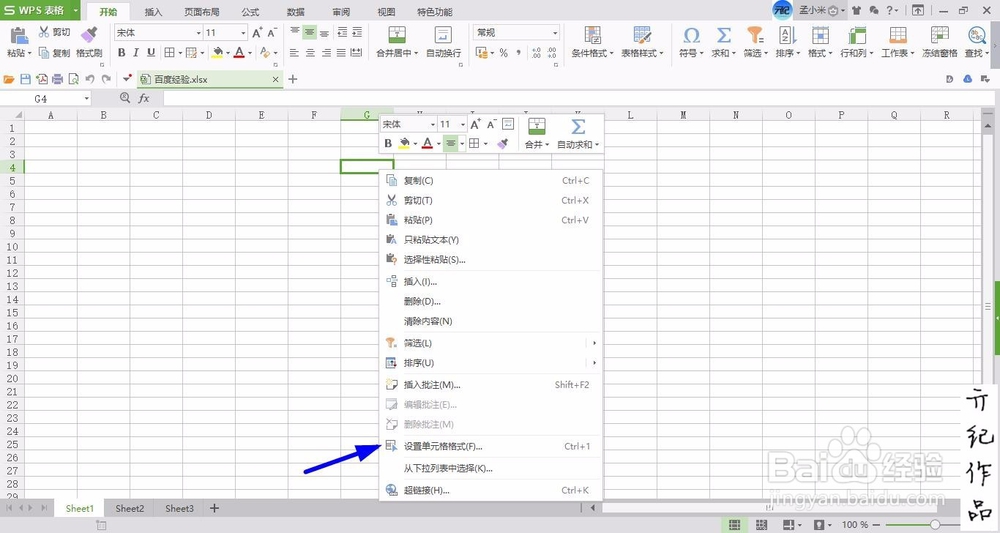Click the Open folder icon in quick toolbar
1000x533 pixels.
tap(9, 79)
